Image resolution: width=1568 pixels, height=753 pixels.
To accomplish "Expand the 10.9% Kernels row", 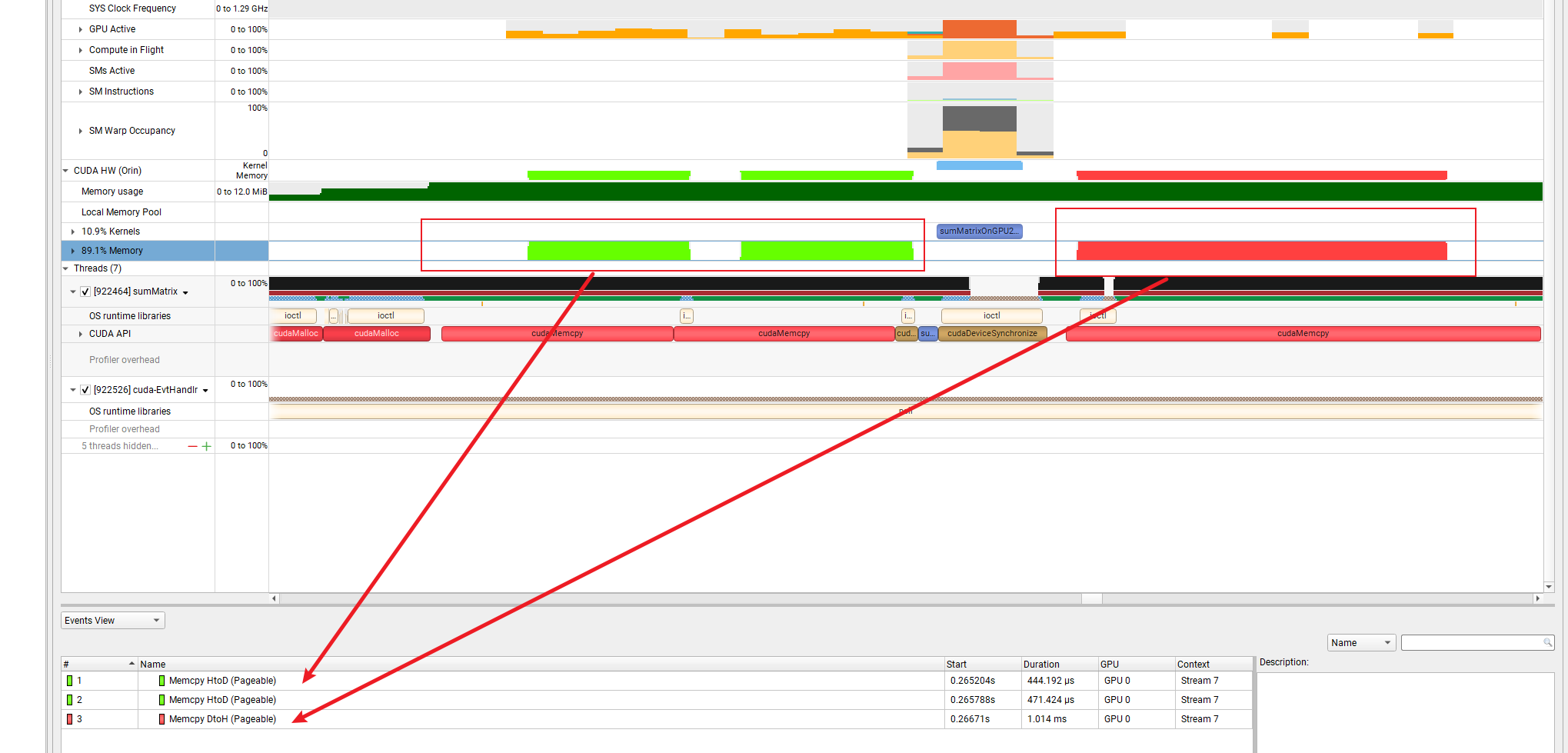I will (x=73, y=232).
